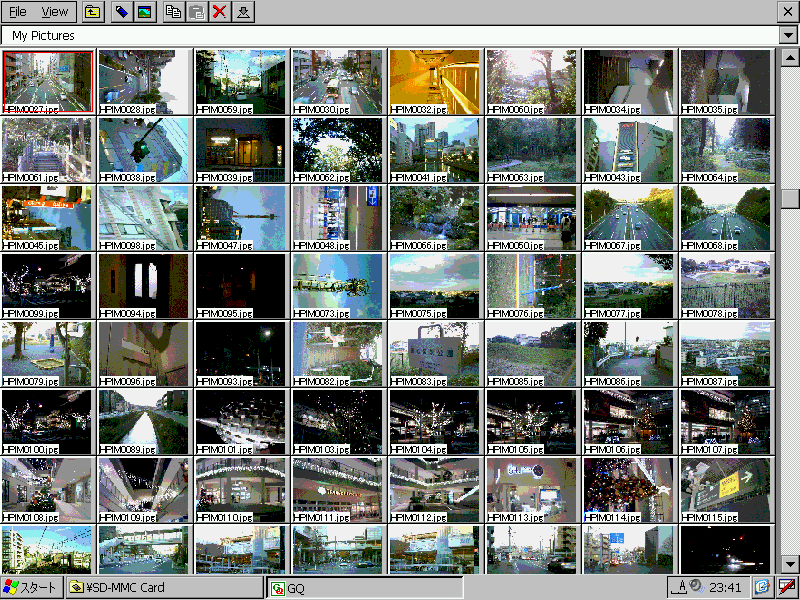Click the landscape picture icon in toolbar

(144, 12)
